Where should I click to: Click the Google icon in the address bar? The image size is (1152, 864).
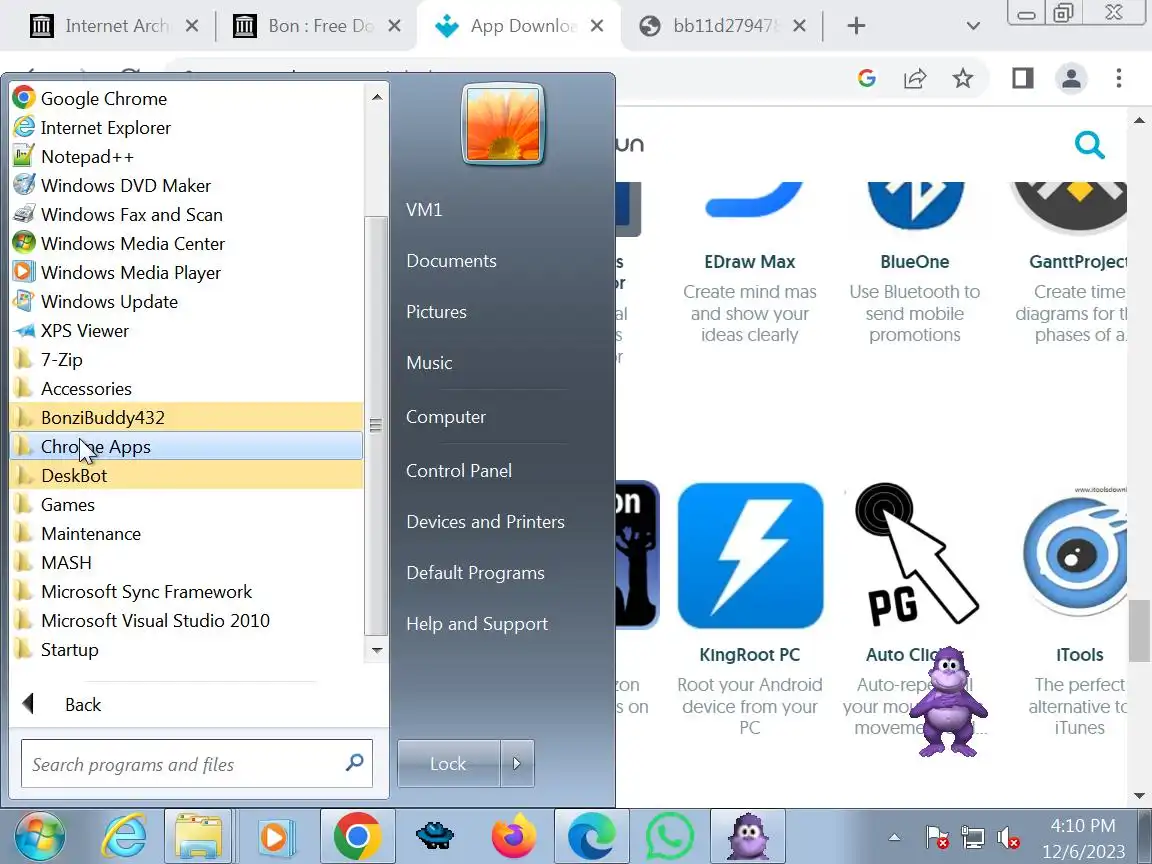click(867, 78)
